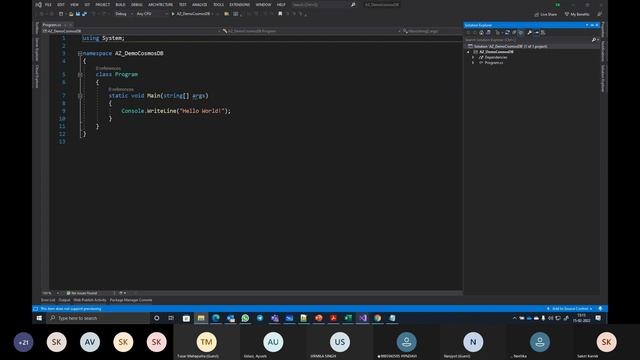Image resolution: width=640 pixels, height=360 pixels.
Task: Open the PROJECT menu
Action: [x=102, y=4]
